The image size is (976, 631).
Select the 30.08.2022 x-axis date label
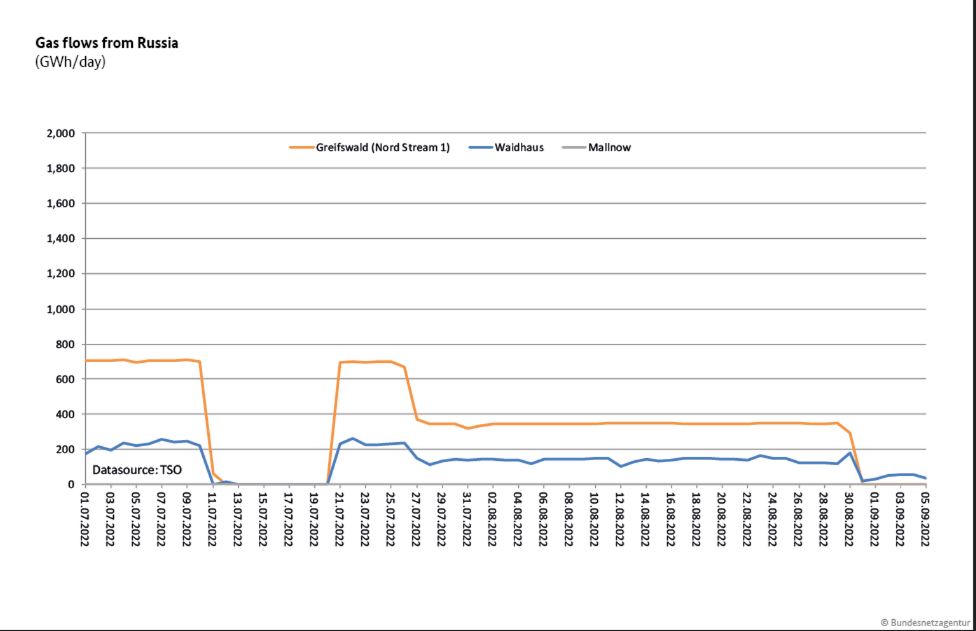click(848, 520)
